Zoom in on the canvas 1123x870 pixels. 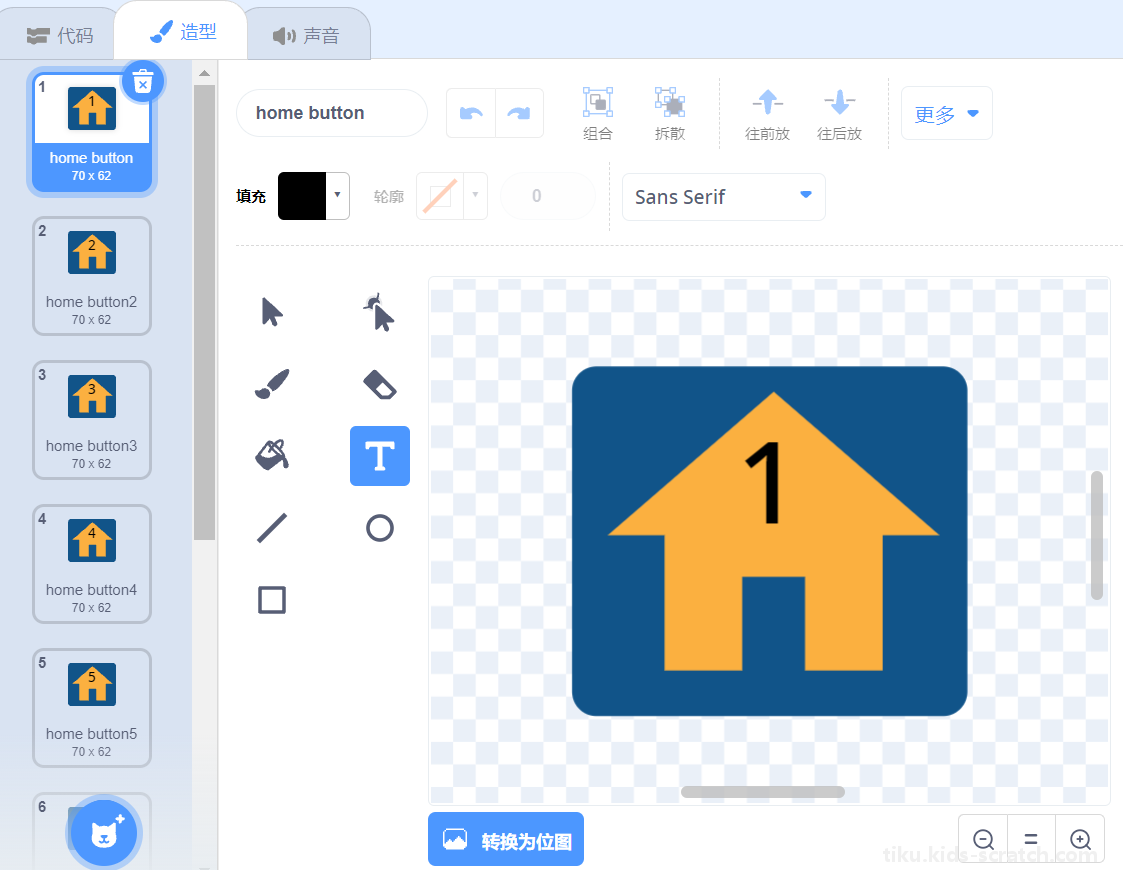coord(1079,839)
